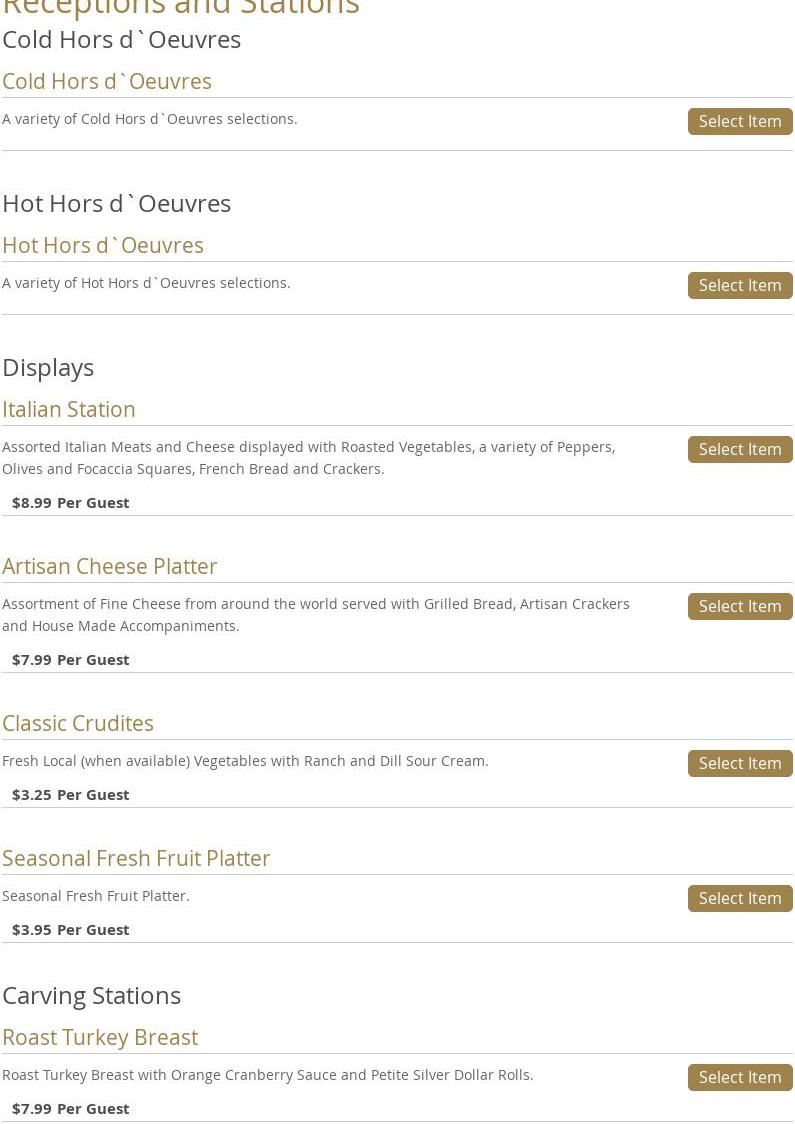The height and width of the screenshot is (1124, 795).
Task: Click the $3.25 Per Guest price
Action: [70, 794]
